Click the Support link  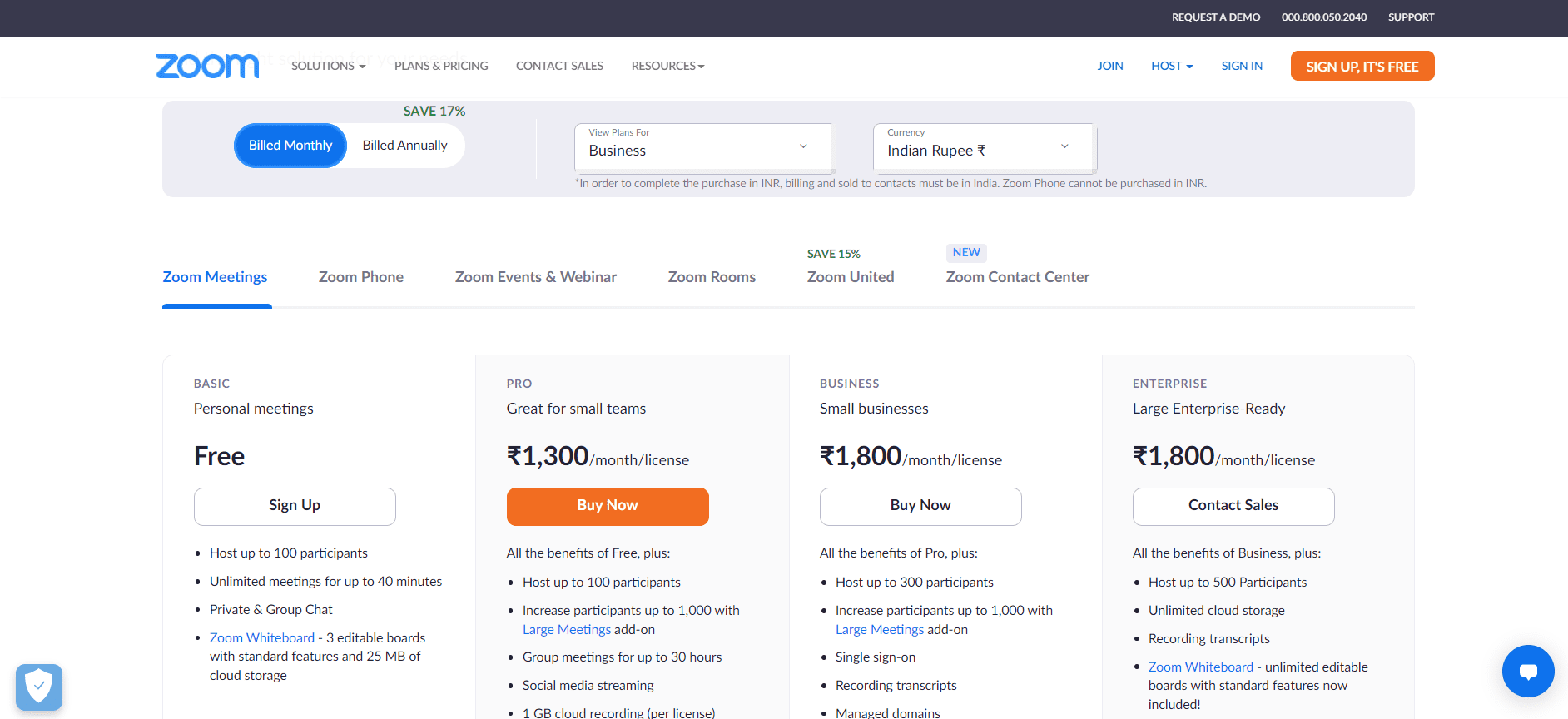click(1411, 17)
